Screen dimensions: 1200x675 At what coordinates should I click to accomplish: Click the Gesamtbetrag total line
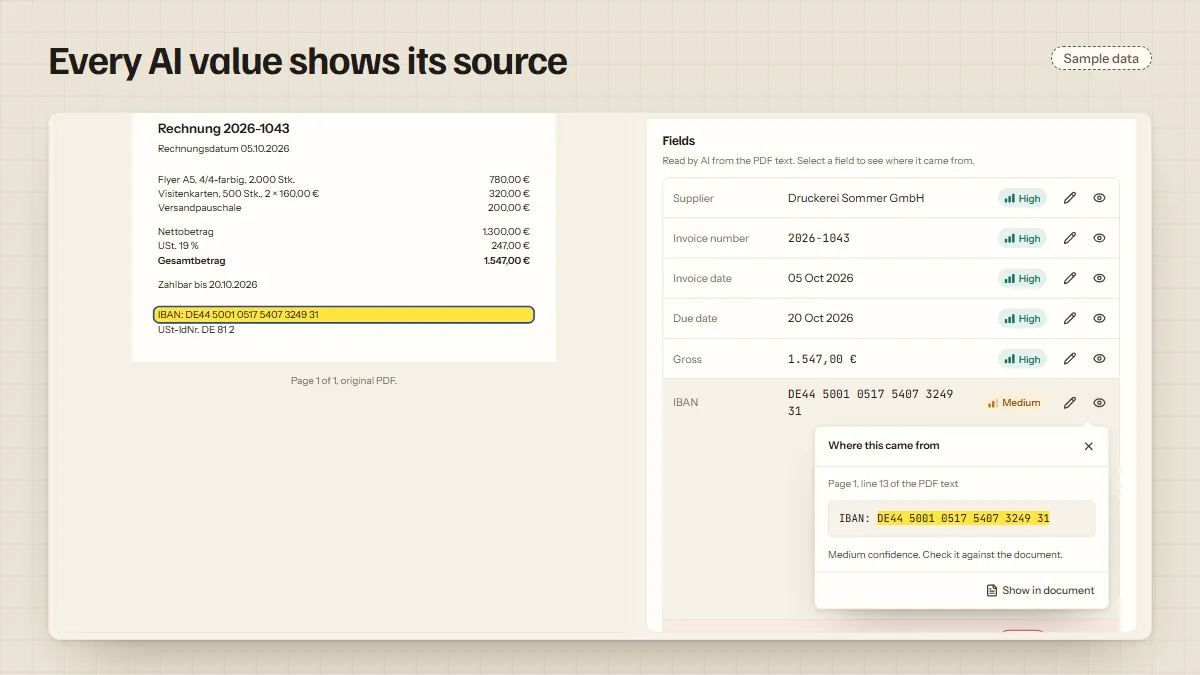click(x=344, y=260)
